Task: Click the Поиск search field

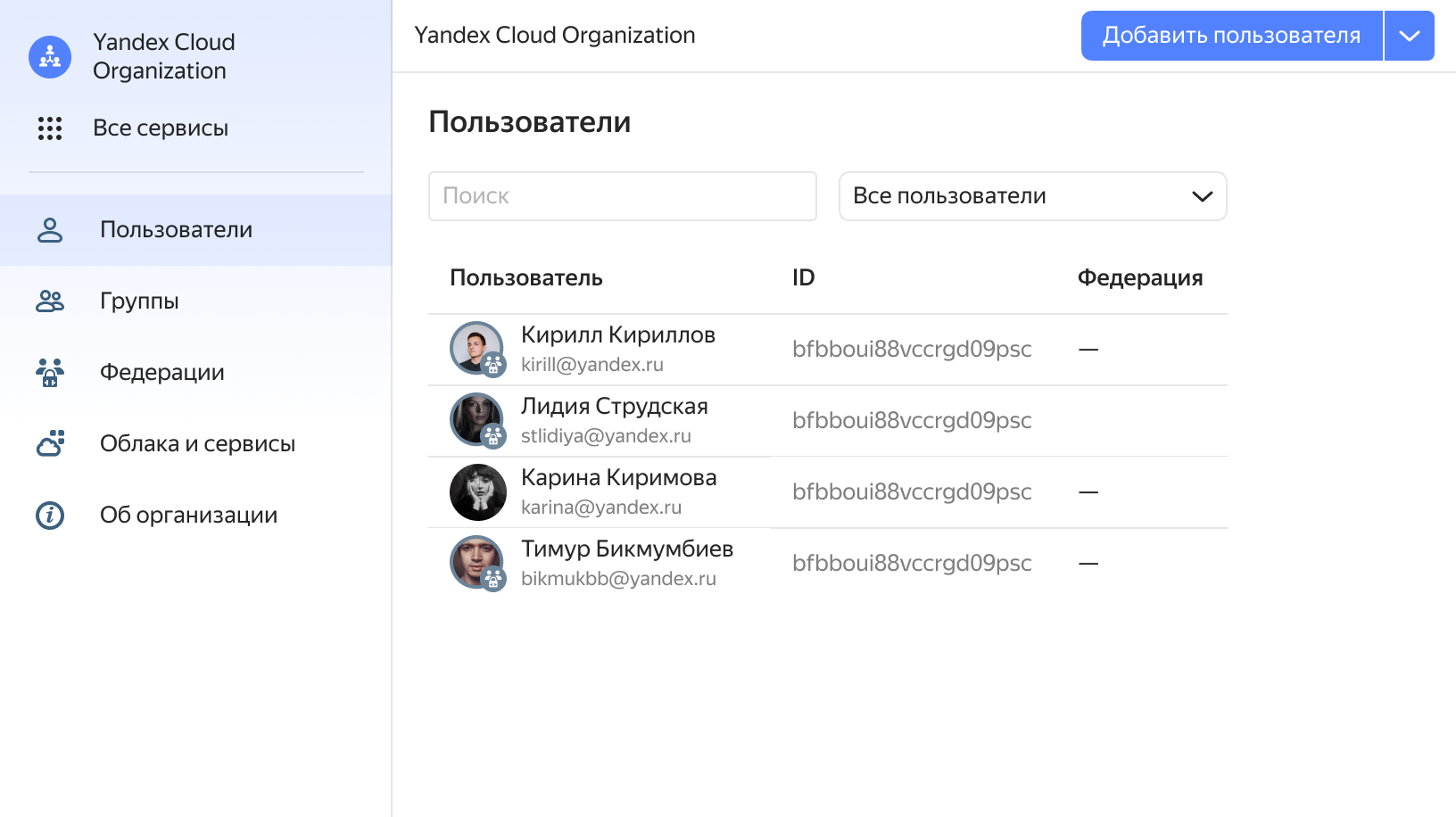Action: [623, 196]
